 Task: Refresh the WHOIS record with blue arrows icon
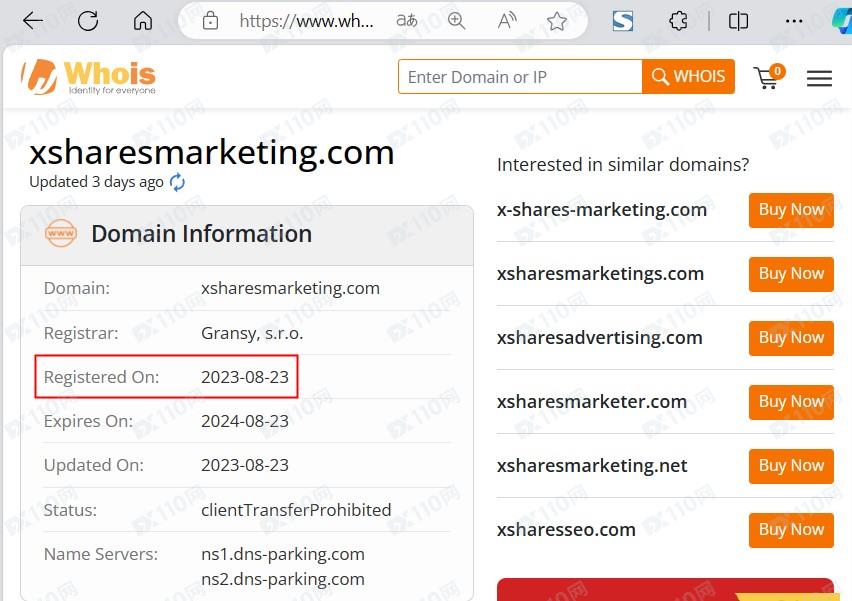point(177,182)
